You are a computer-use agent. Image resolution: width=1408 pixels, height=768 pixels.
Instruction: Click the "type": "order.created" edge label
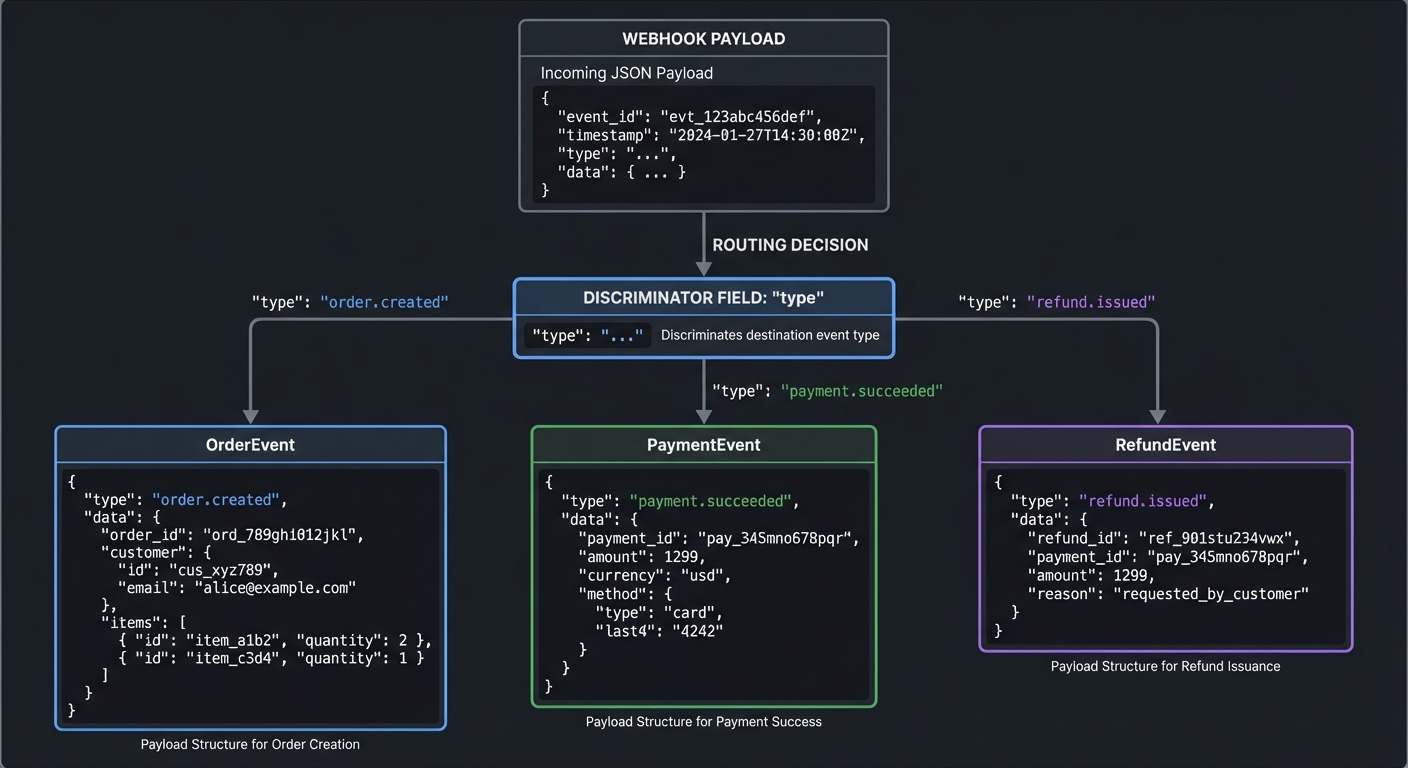coord(350,301)
